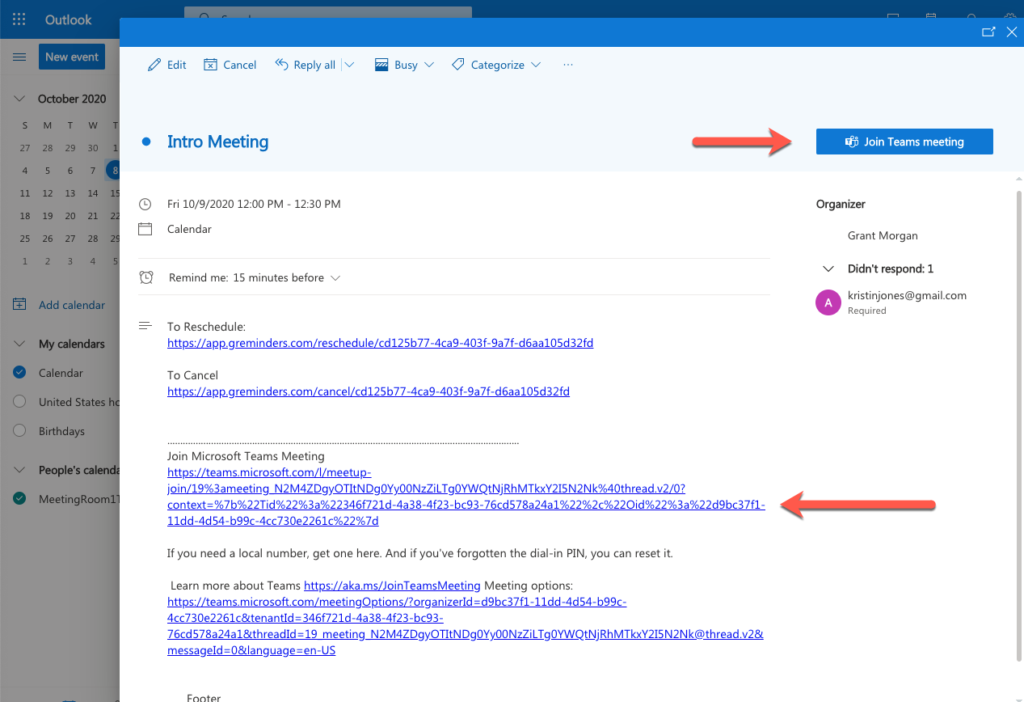The height and width of the screenshot is (702, 1024).
Task: Click the Reply all arrow icon
Action: pos(281,64)
